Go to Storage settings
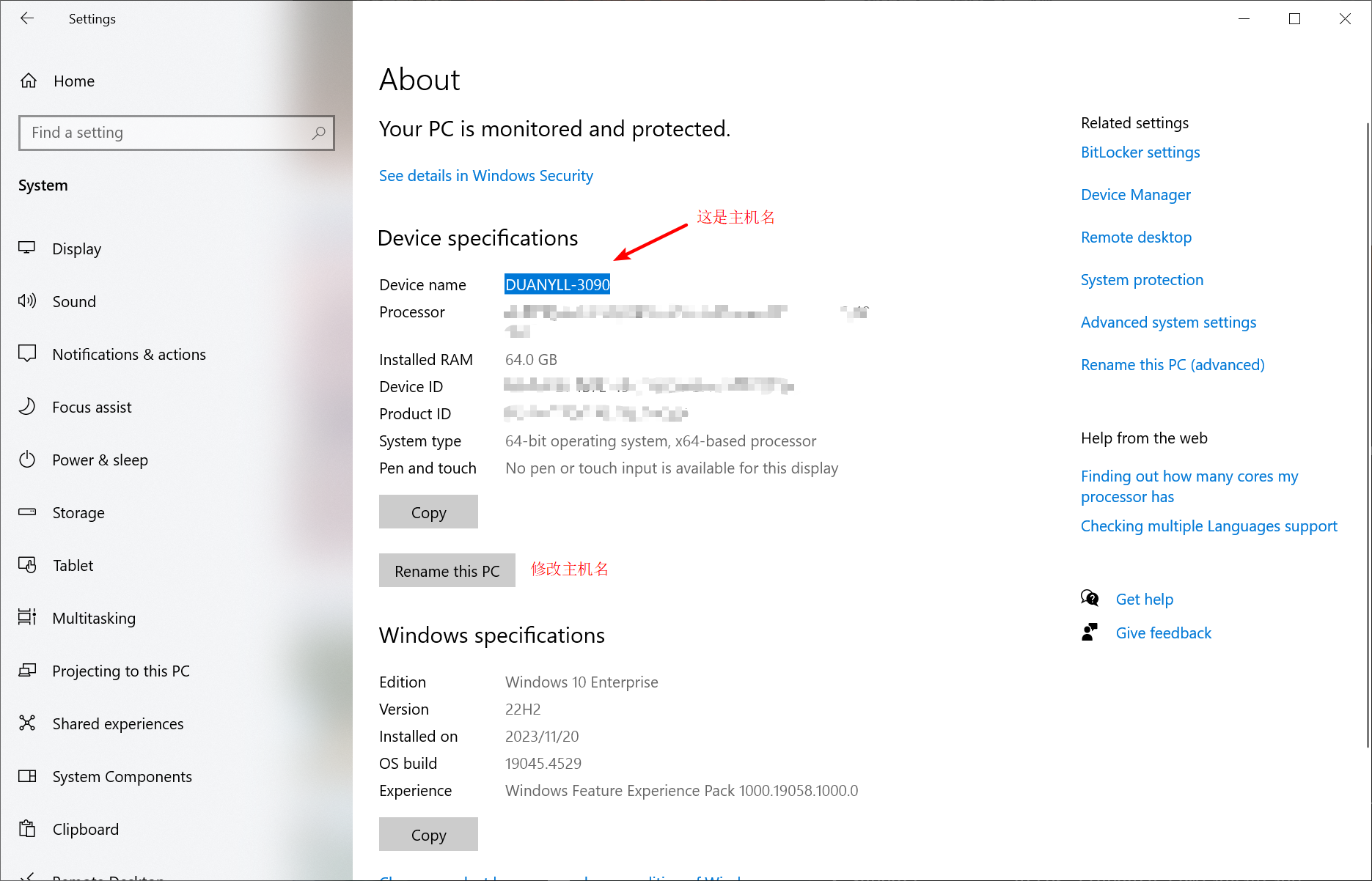The image size is (1372, 881). [x=78, y=512]
